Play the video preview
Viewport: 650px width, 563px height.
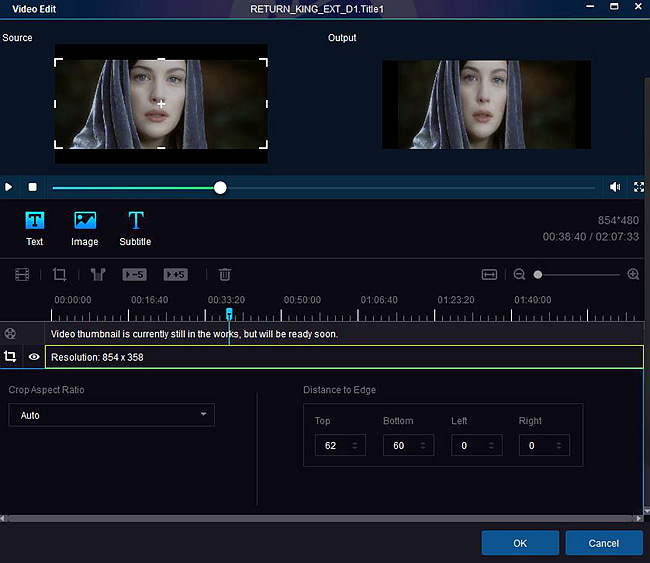(x=8, y=187)
